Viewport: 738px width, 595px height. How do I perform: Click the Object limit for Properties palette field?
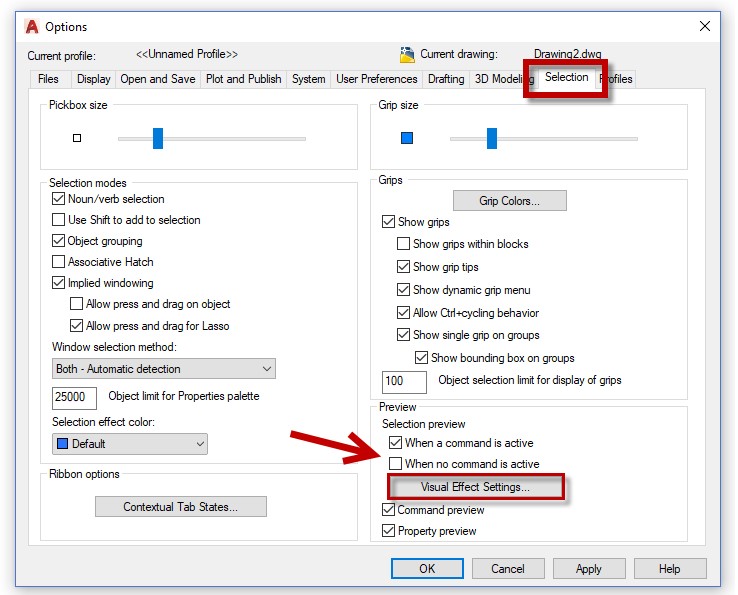coord(74,397)
